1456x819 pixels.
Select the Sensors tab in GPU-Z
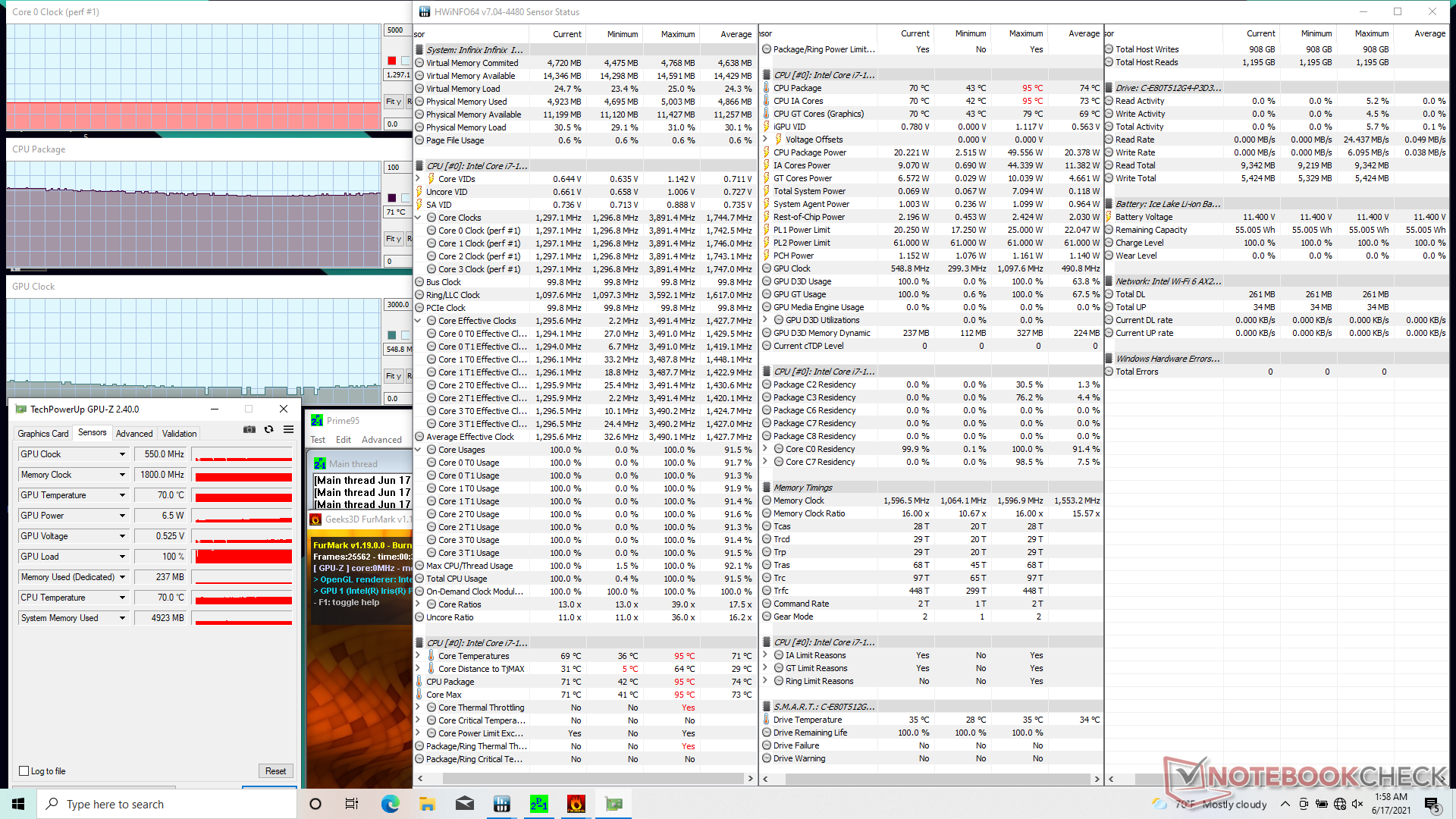tap(93, 432)
